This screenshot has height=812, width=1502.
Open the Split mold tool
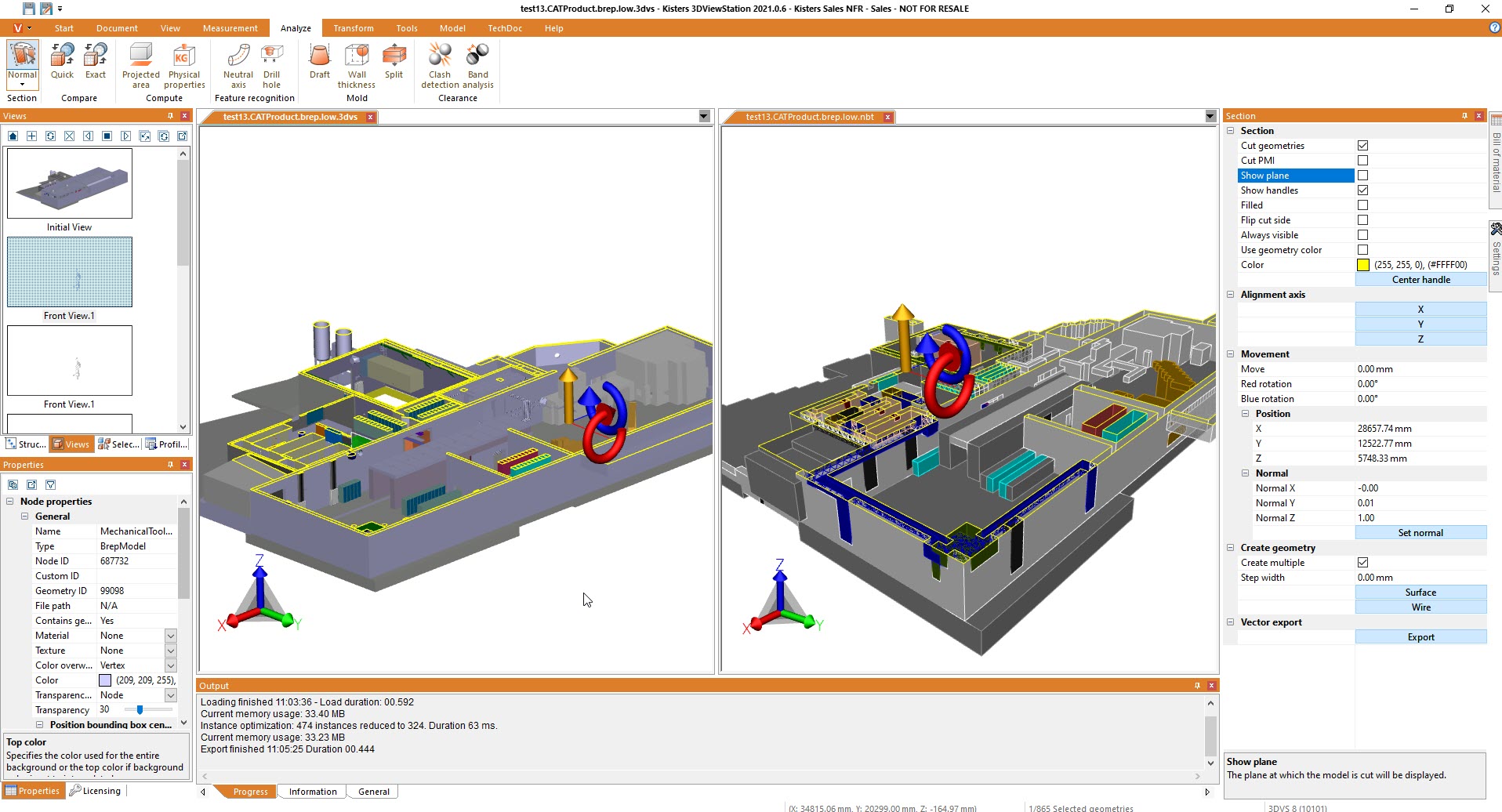394,61
